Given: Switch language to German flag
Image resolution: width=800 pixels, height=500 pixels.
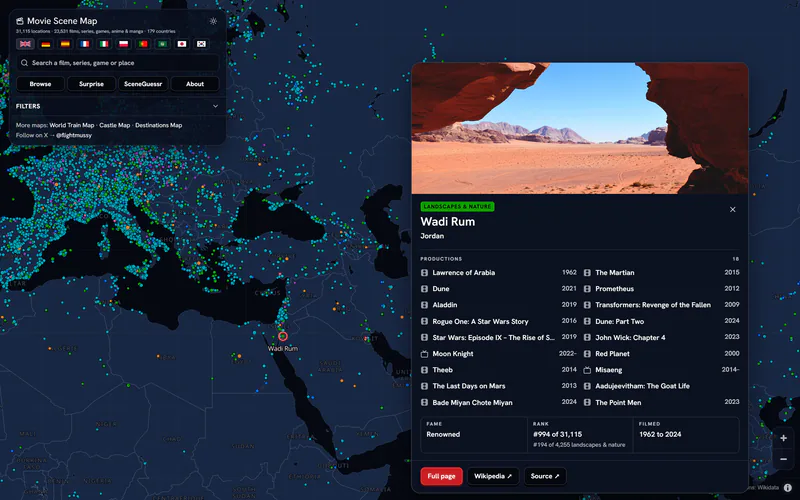Looking at the screenshot, I should click(46, 44).
